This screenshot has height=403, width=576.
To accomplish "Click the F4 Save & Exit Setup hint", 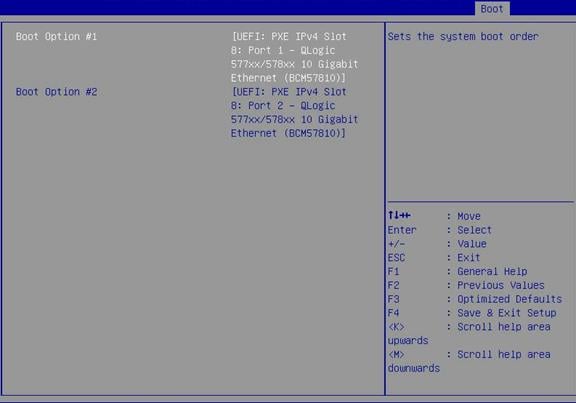I will coord(472,313).
